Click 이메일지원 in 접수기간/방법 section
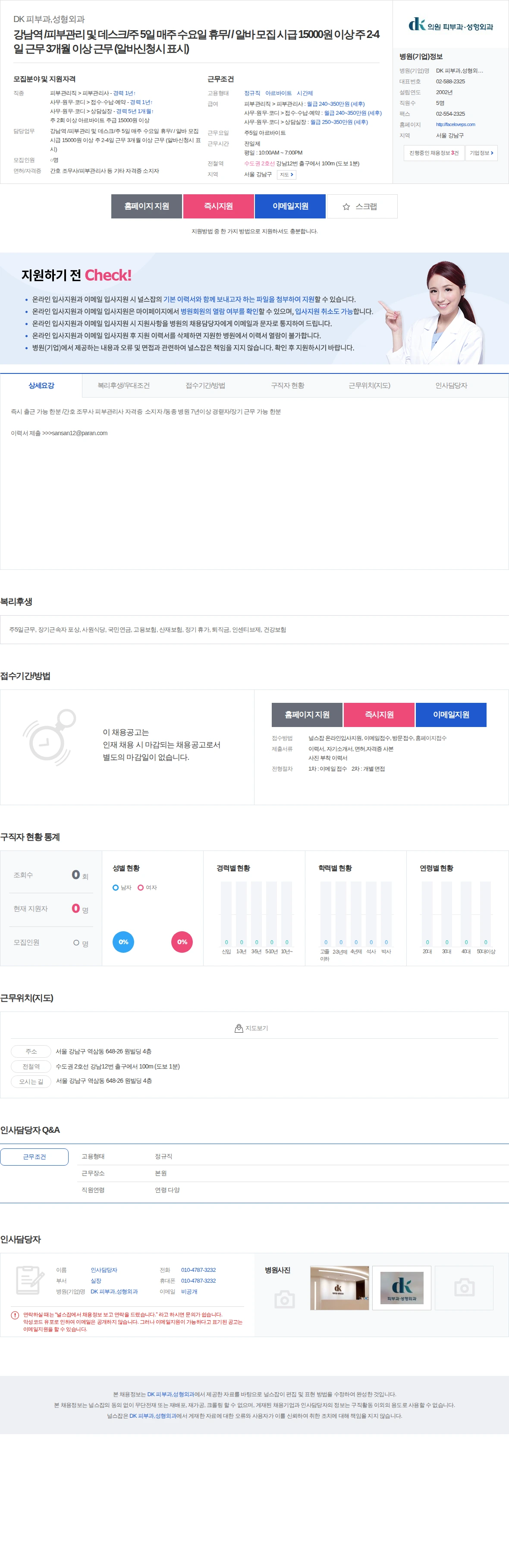The height and width of the screenshot is (1568, 509). point(451,714)
